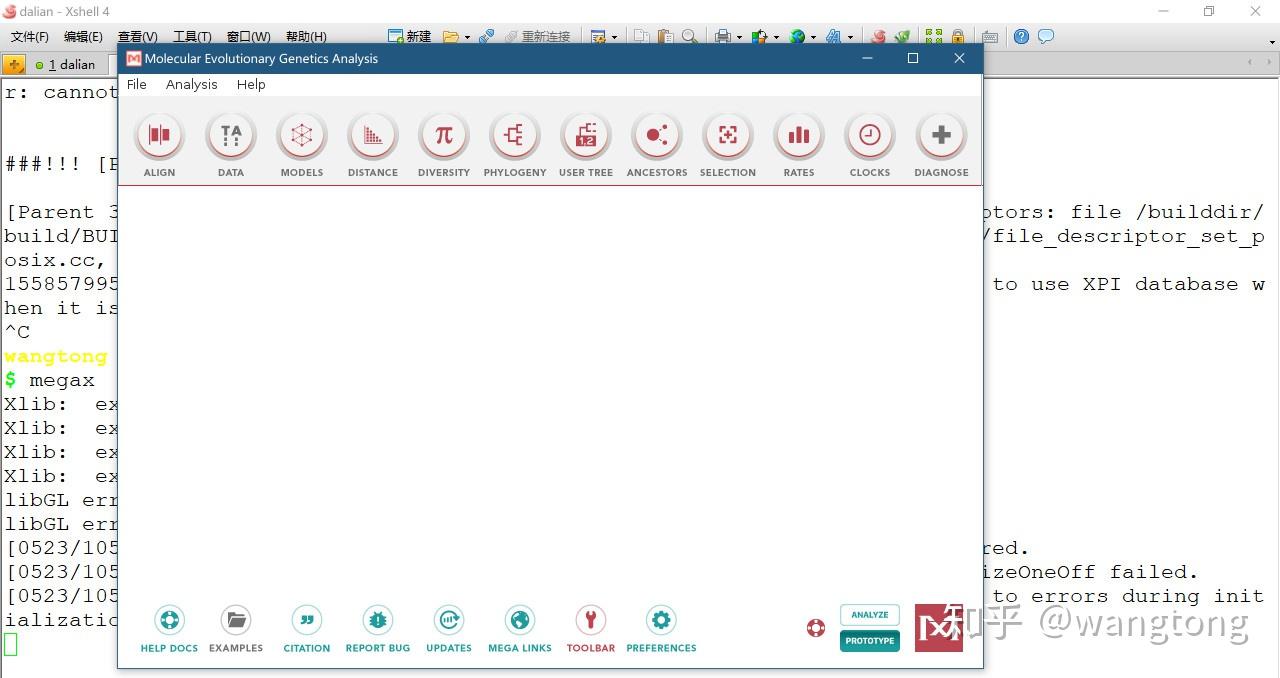
Task: Open HELP DOCS lifebuoy icon
Action: point(169,621)
